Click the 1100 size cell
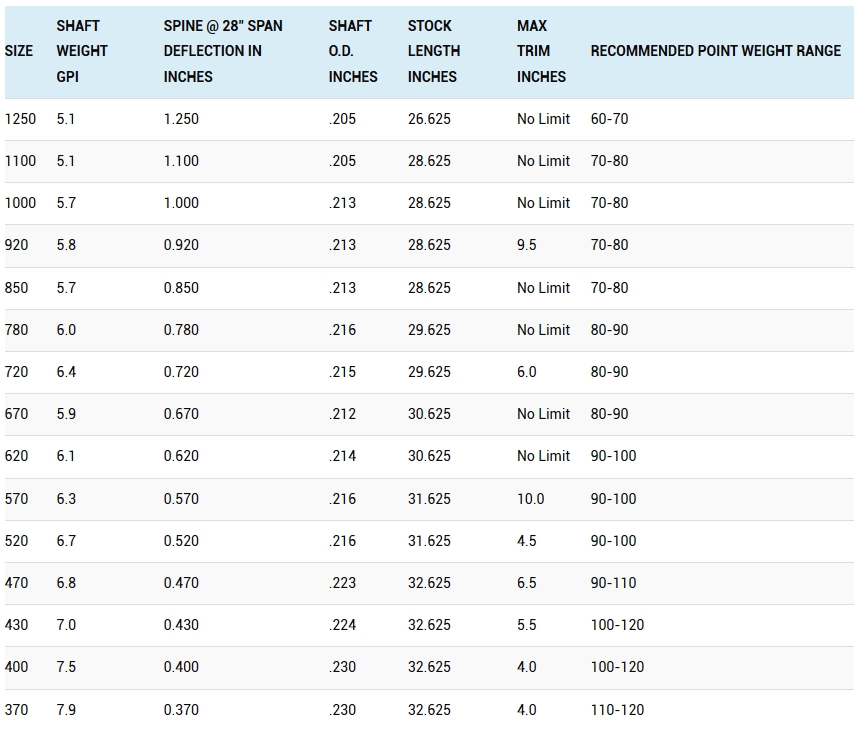 coord(20,161)
